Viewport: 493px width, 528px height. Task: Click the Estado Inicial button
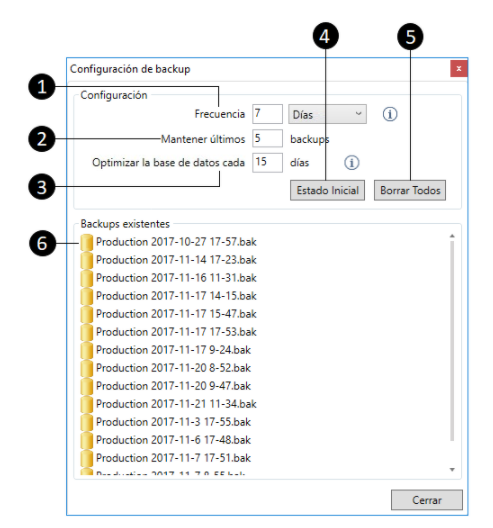tap(327, 191)
